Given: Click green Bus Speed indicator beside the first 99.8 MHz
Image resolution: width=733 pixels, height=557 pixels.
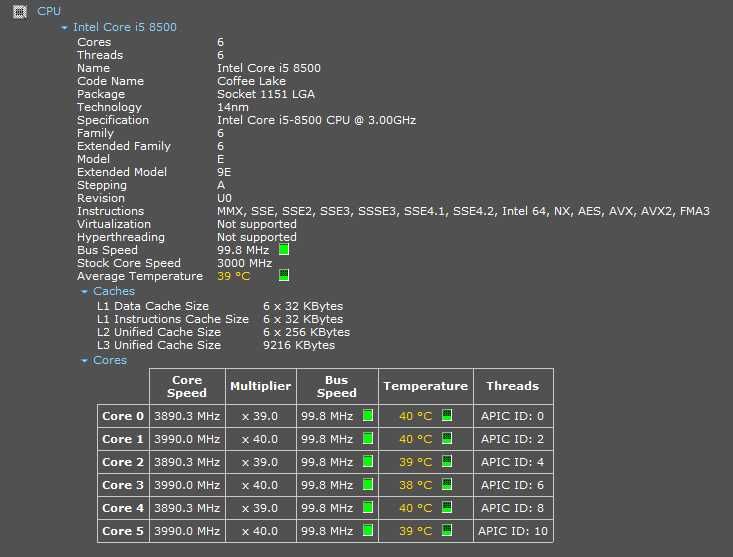Looking at the screenshot, I should tap(284, 250).
